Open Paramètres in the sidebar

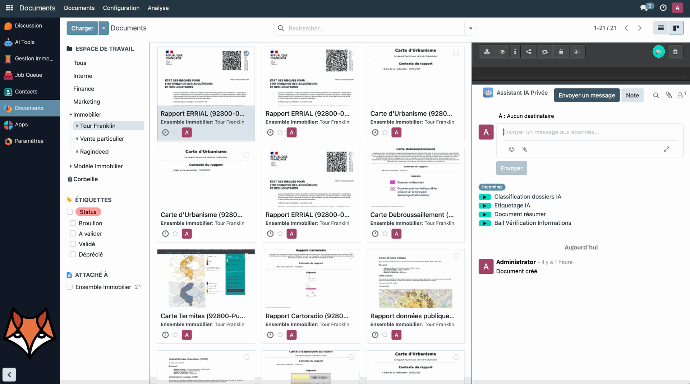tap(29, 141)
